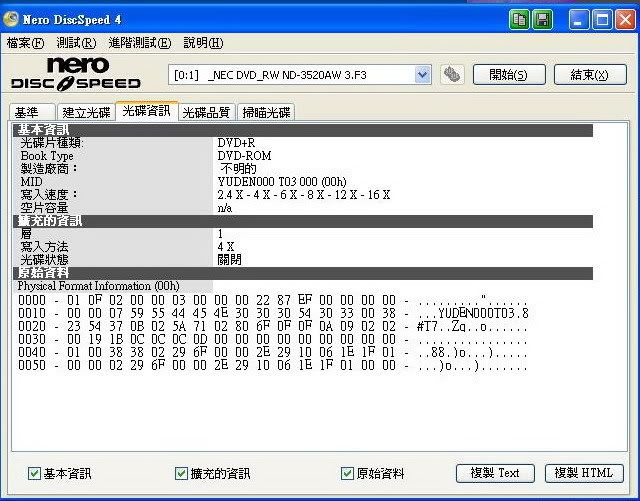Viewport: 640px width, 501px height.
Task: Click the 空片容量 label
Action: click(x=44, y=208)
